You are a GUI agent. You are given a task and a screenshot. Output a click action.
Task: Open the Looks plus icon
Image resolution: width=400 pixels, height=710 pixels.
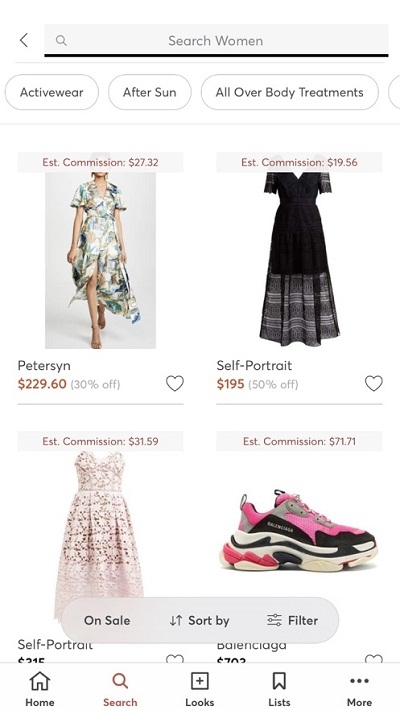click(x=200, y=681)
